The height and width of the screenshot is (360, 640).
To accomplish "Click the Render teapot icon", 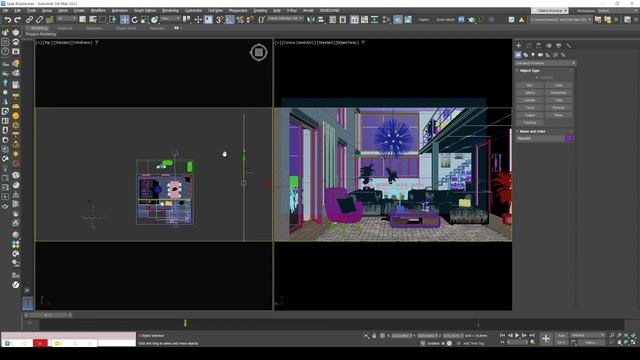I will (471, 19).
